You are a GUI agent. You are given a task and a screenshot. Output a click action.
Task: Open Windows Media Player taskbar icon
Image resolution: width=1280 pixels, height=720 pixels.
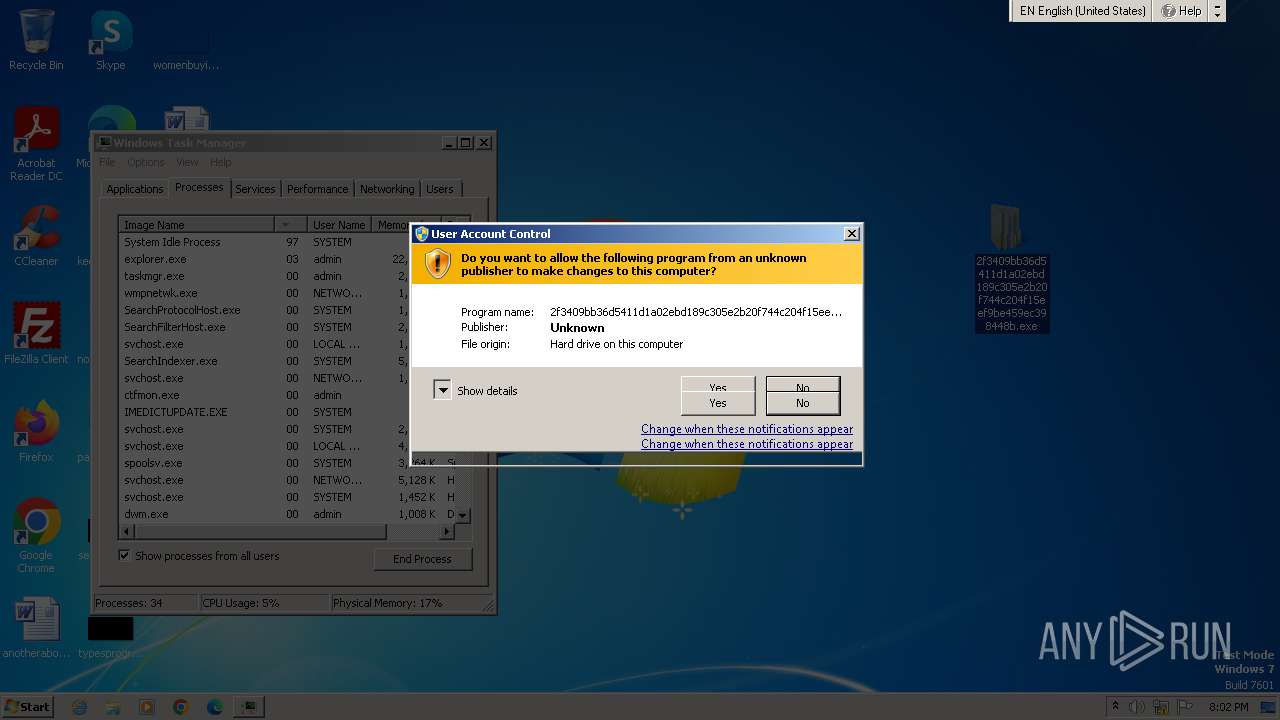[x=147, y=707]
